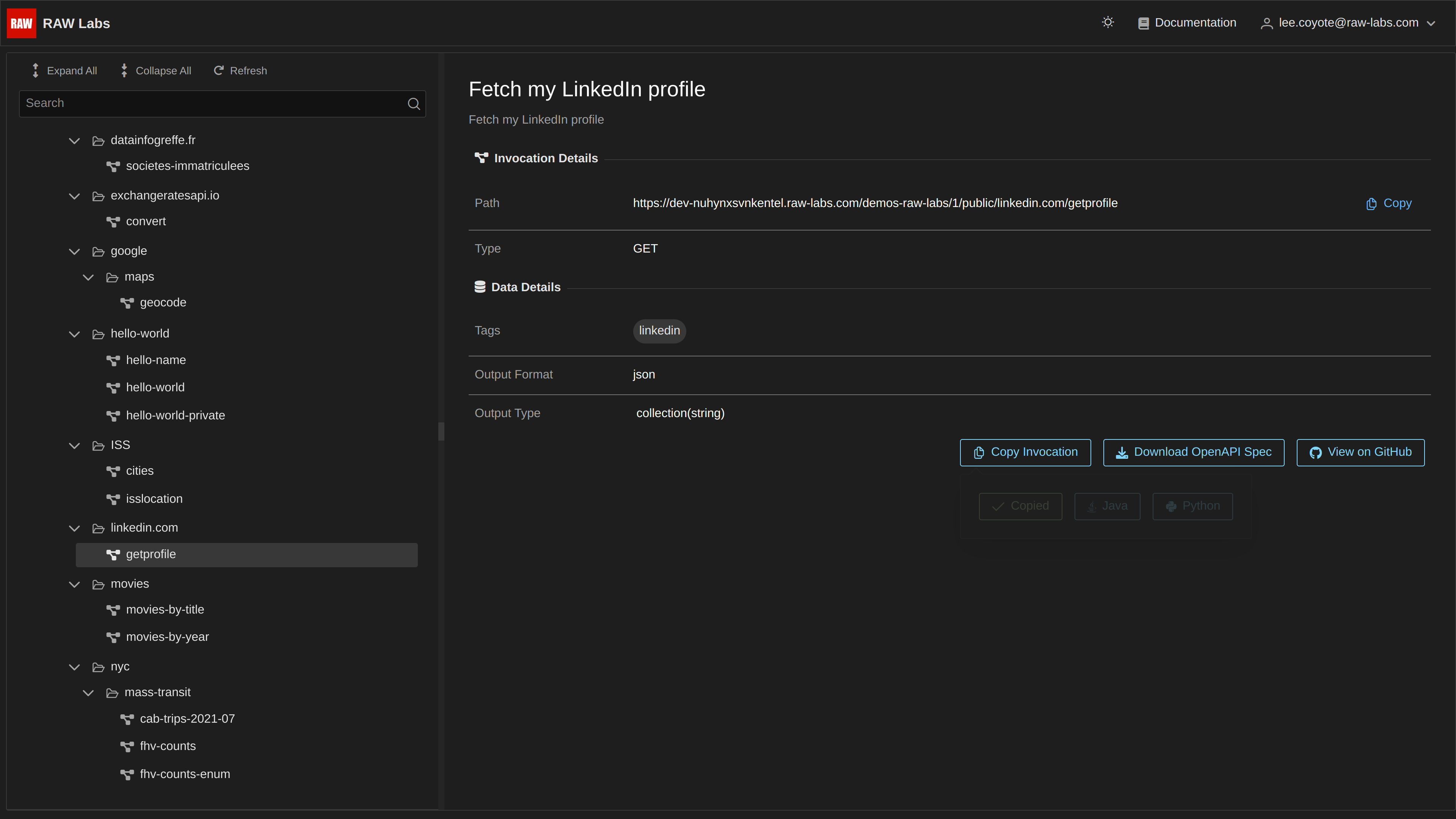The height and width of the screenshot is (819, 1456).
Task: Collapse the maps subfolder chevron
Action: (x=88, y=277)
